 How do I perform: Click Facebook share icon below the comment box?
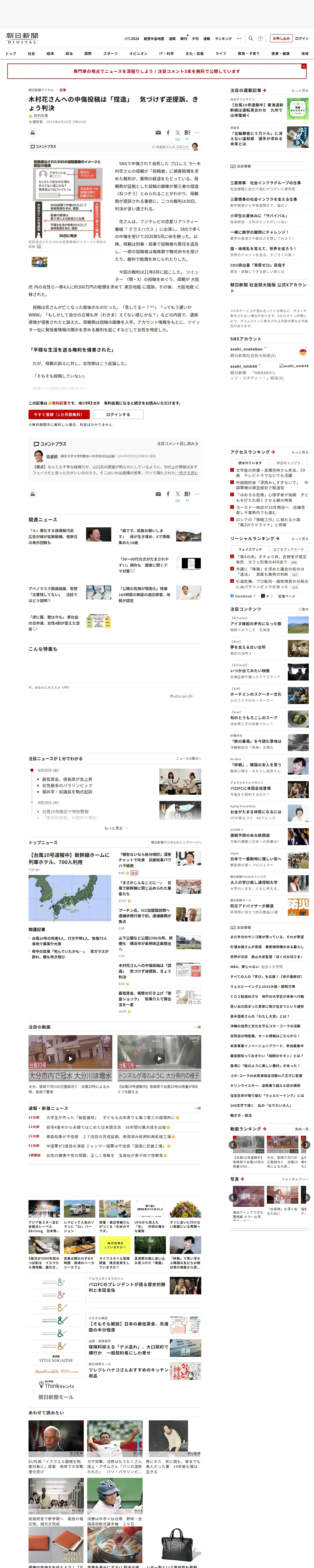click(x=168, y=494)
